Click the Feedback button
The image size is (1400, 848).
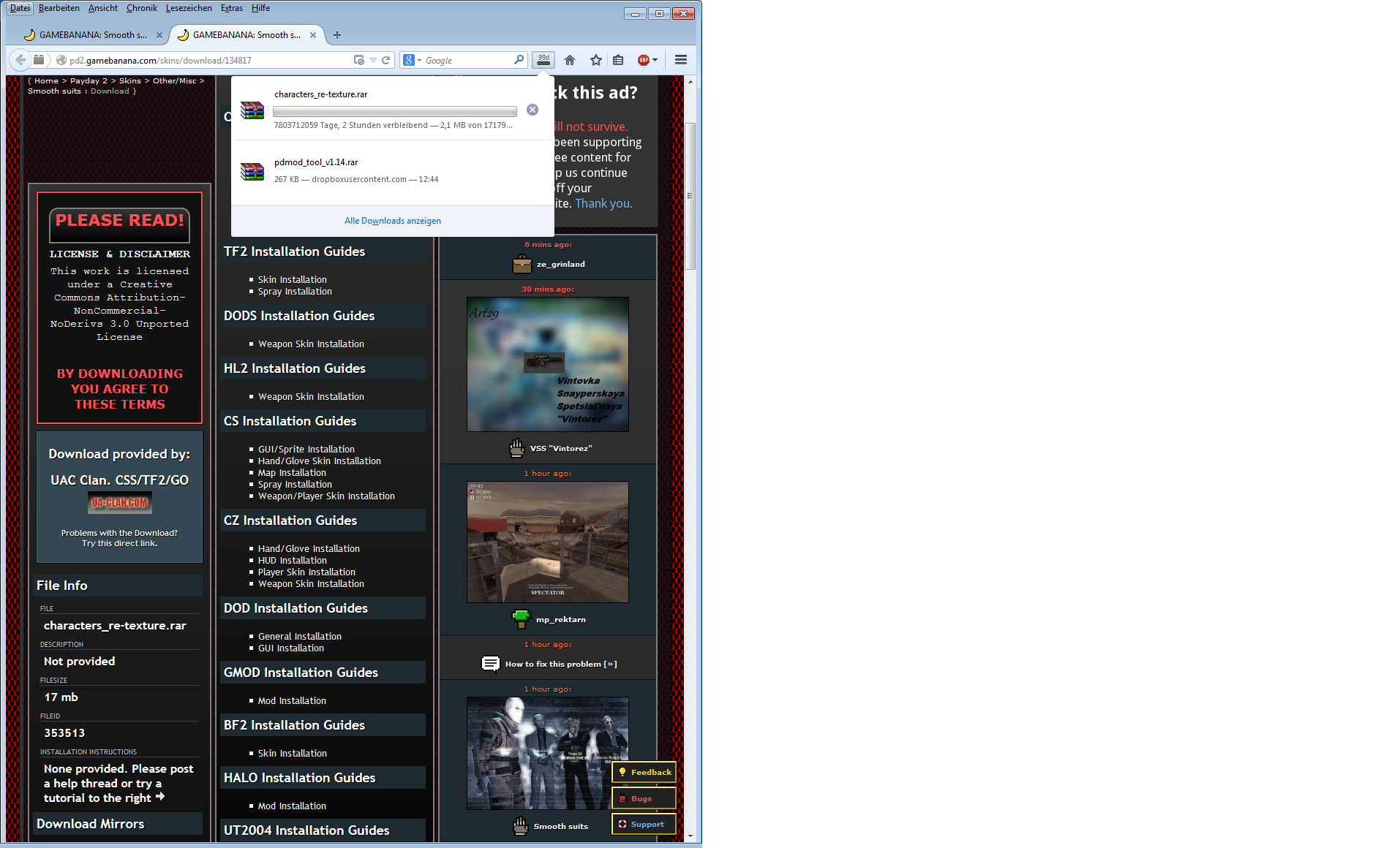[x=644, y=772]
